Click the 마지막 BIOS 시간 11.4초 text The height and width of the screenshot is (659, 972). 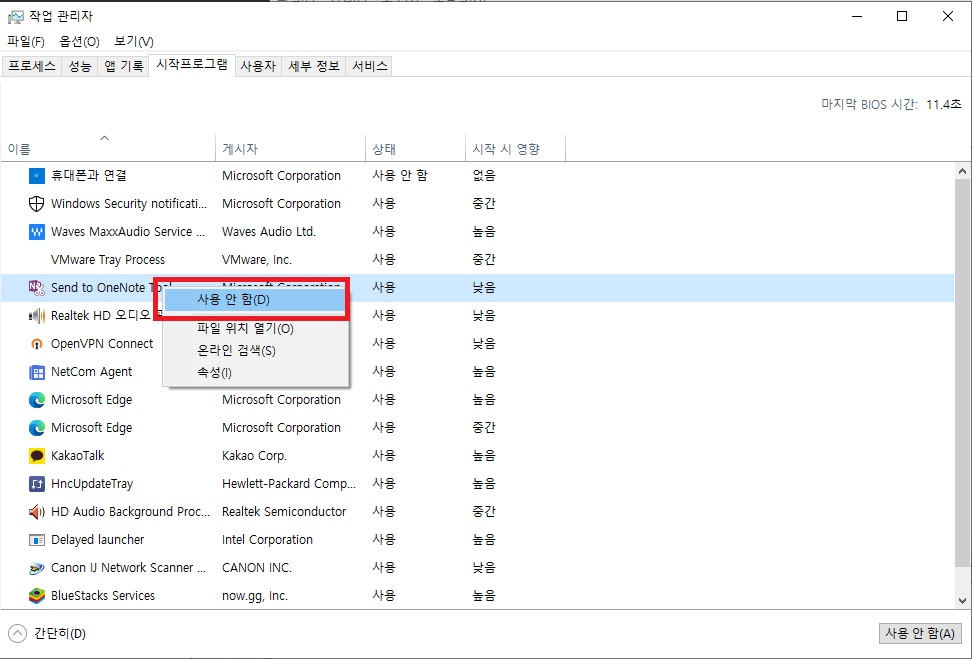(x=891, y=105)
